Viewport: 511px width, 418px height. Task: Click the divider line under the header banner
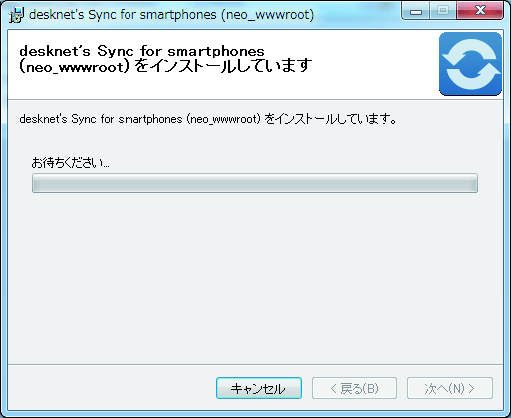click(255, 99)
